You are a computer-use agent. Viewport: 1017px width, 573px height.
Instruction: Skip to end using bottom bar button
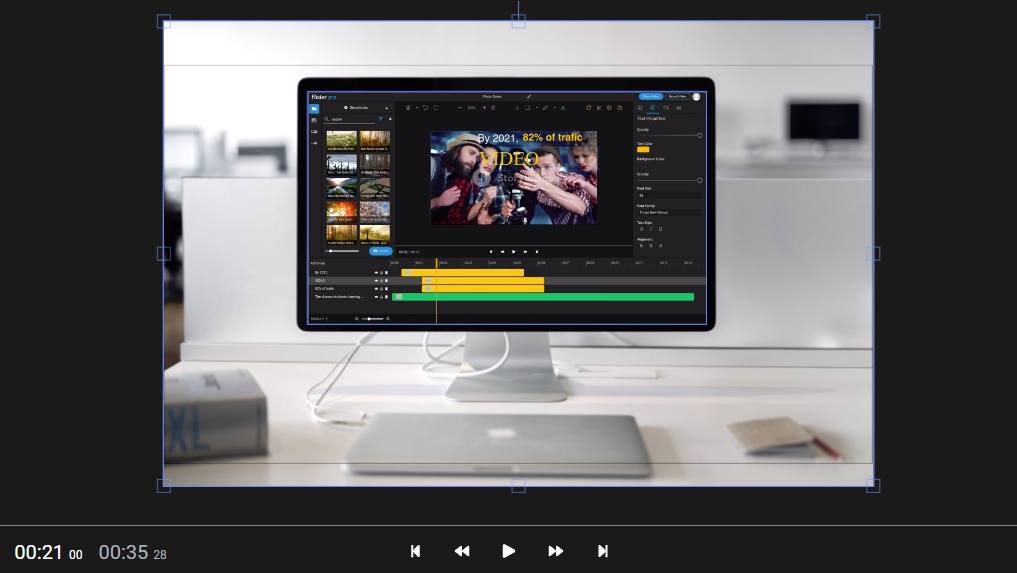pos(602,551)
